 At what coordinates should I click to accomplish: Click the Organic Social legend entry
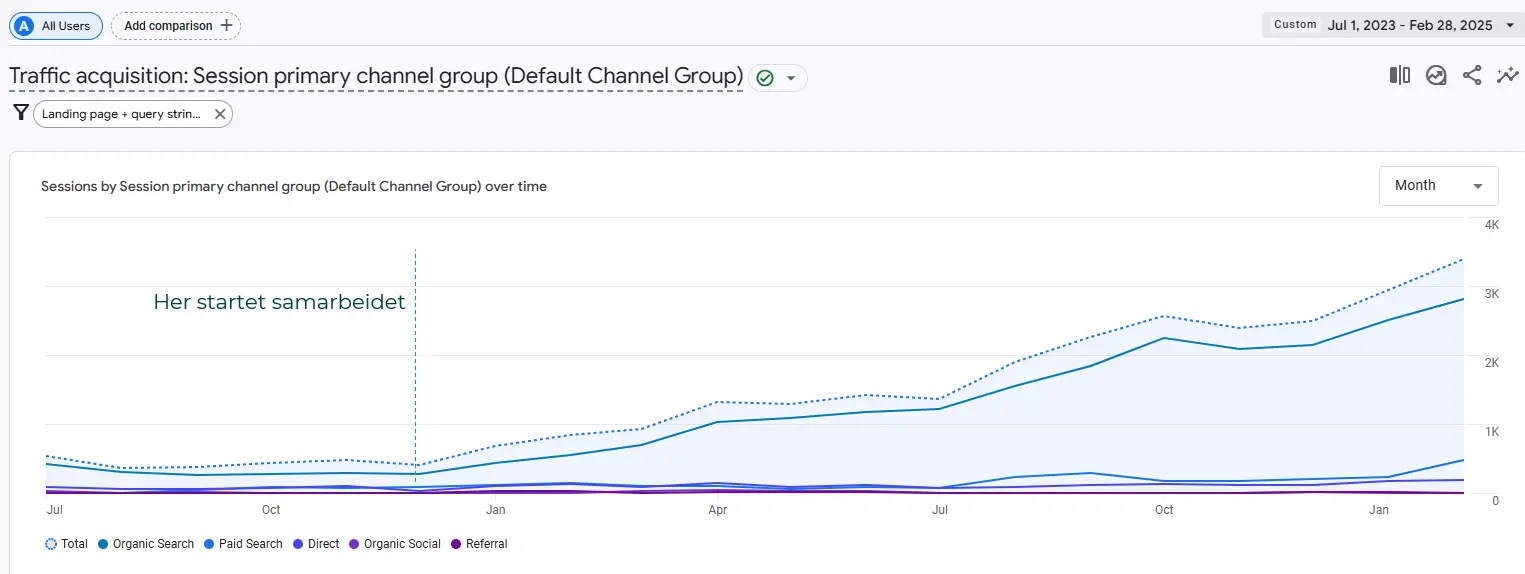click(395, 544)
